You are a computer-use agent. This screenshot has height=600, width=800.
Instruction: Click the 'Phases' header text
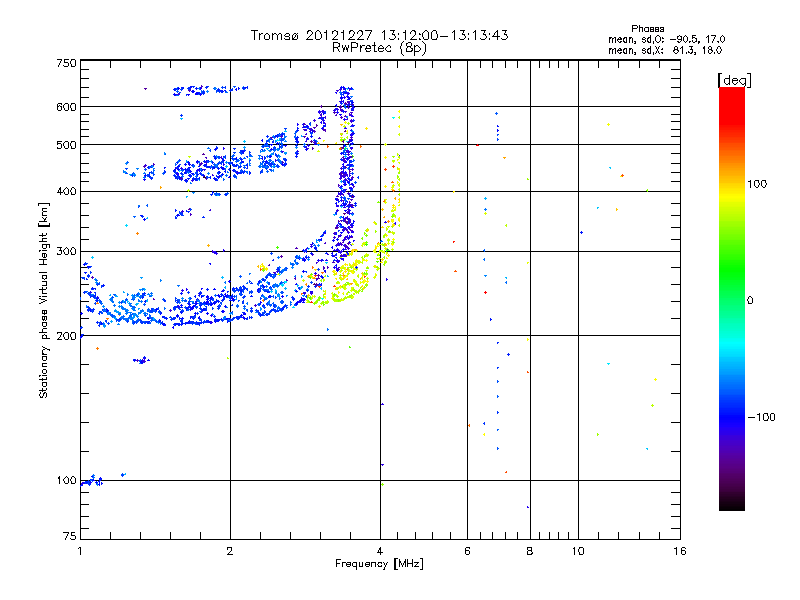[647, 29]
